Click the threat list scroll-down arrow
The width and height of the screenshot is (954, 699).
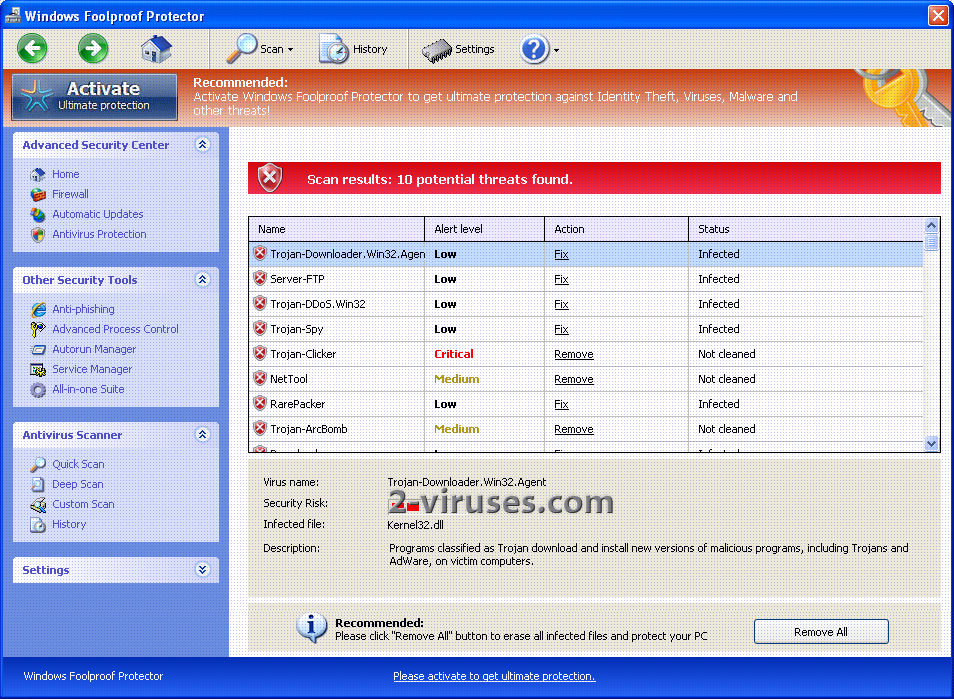(x=931, y=444)
